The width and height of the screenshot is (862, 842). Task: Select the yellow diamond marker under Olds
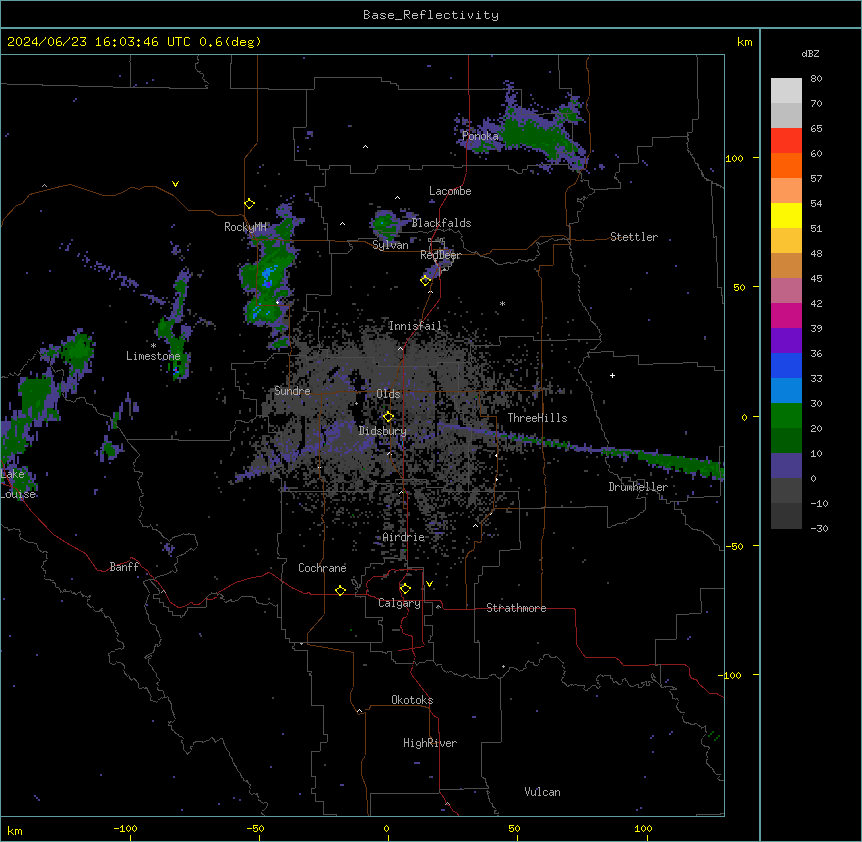click(388, 417)
